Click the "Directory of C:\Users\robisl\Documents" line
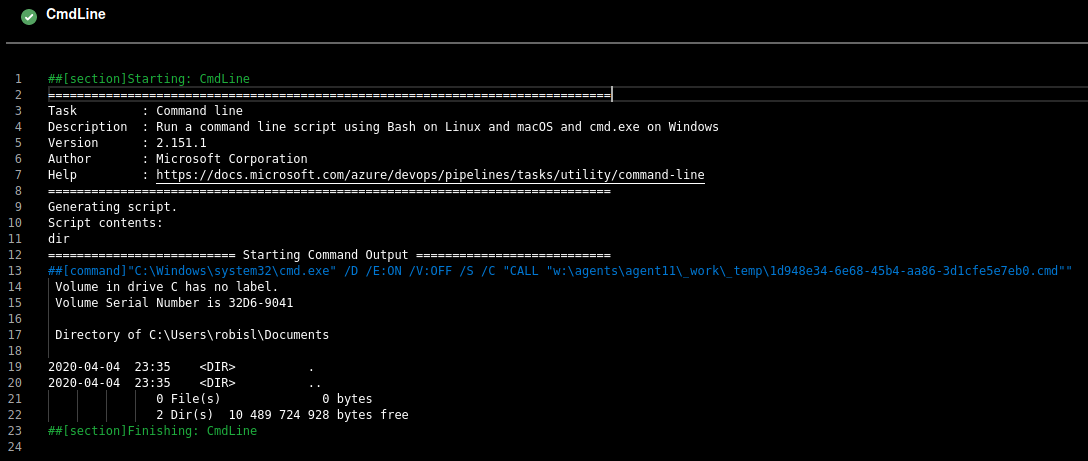1088x461 pixels. click(192, 335)
